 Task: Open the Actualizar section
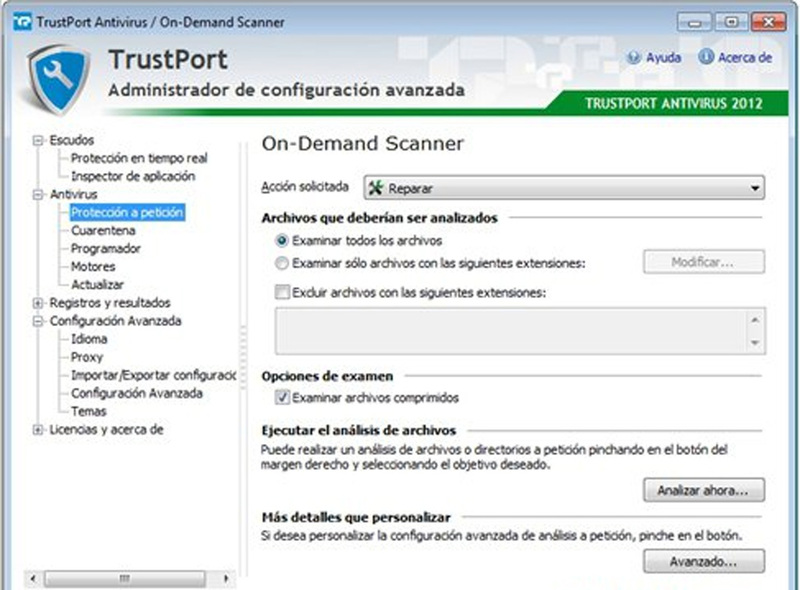[97, 284]
